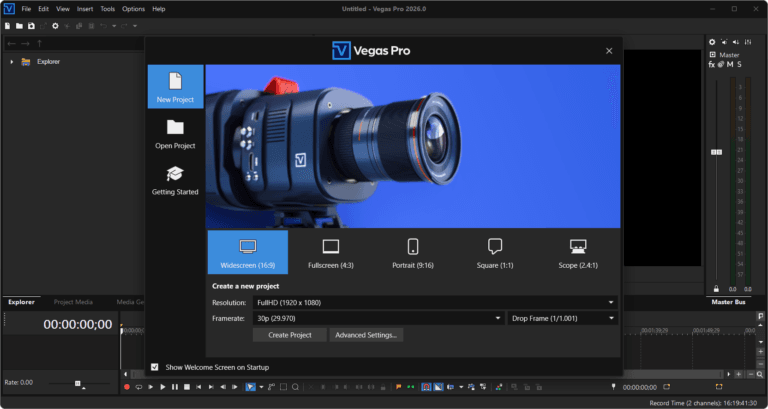
Task: Open the Insert menu
Action: (x=85, y=9)
